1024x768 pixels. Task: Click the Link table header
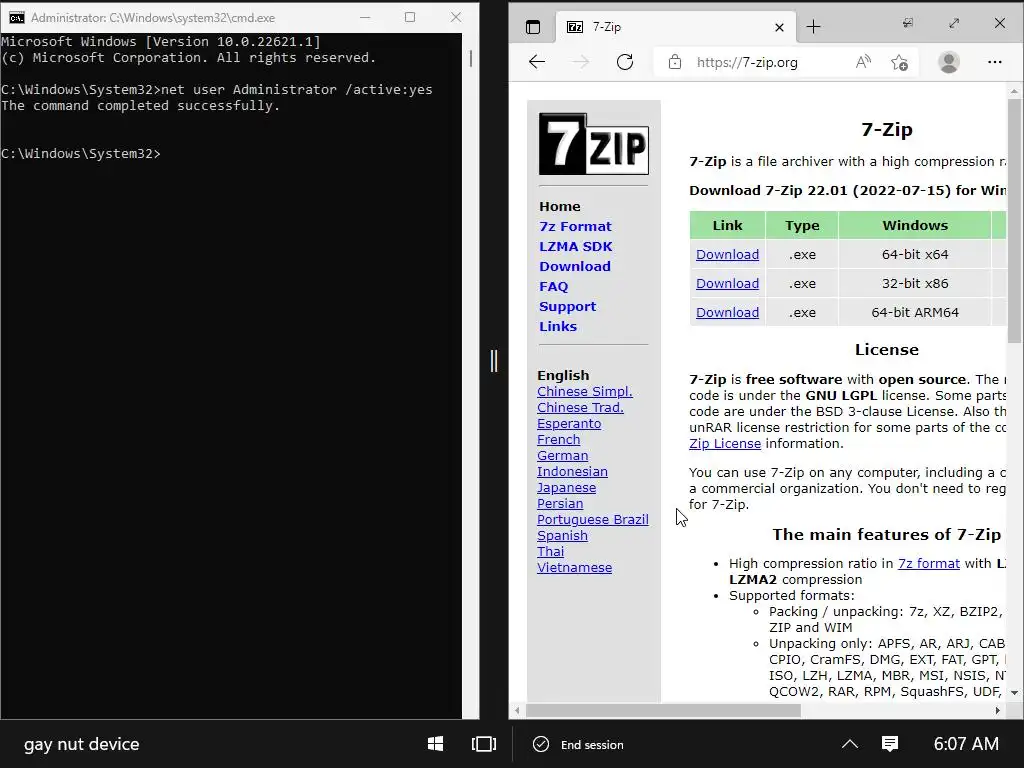click(727, 225)
